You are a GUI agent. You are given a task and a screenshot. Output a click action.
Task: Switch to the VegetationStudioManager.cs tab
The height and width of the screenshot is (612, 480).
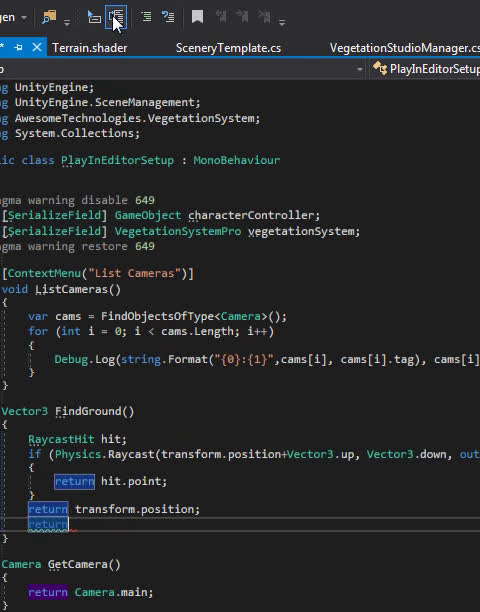(405, 48)
